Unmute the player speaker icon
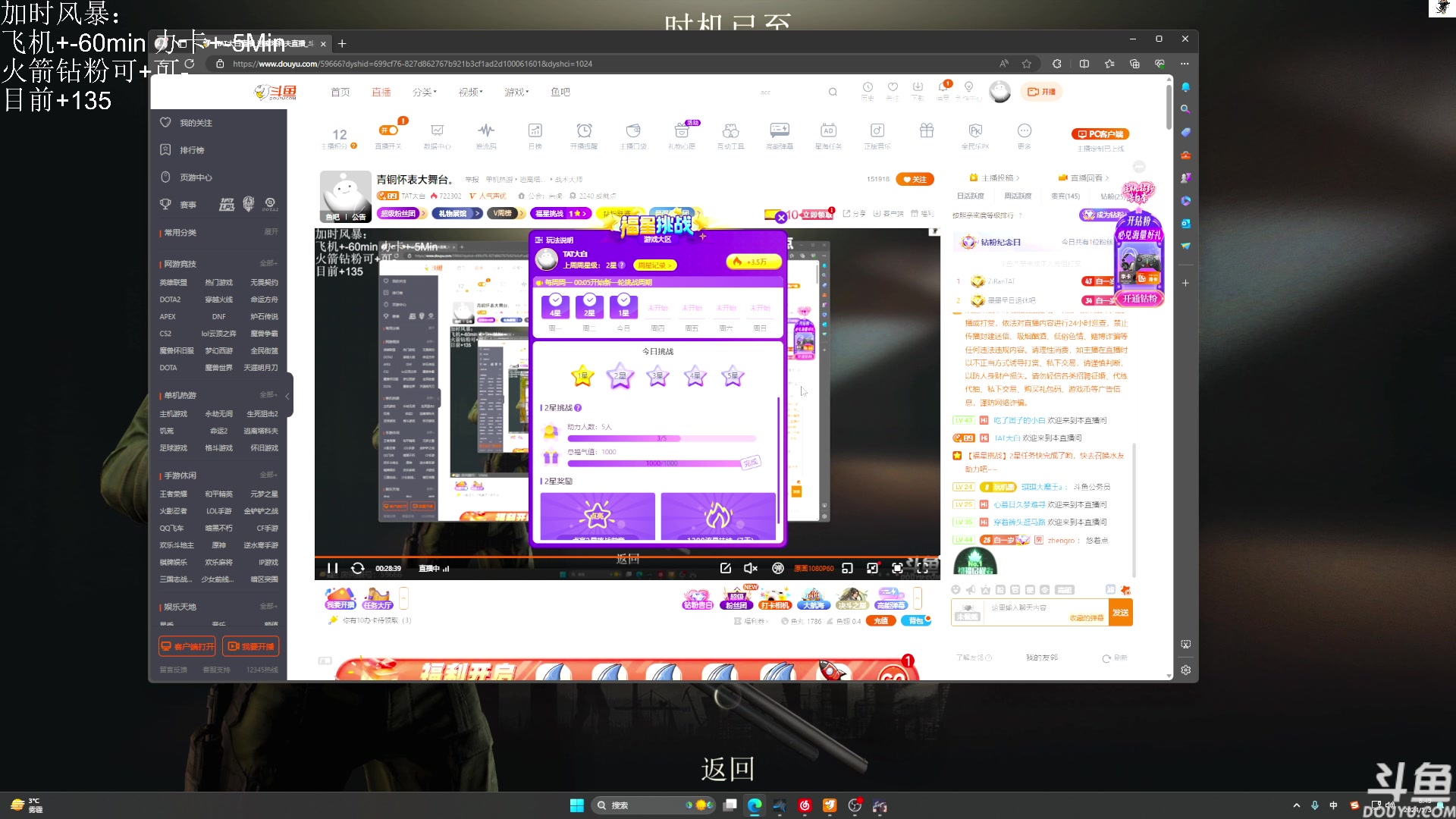1456x819 pixels. coord(751,568)
